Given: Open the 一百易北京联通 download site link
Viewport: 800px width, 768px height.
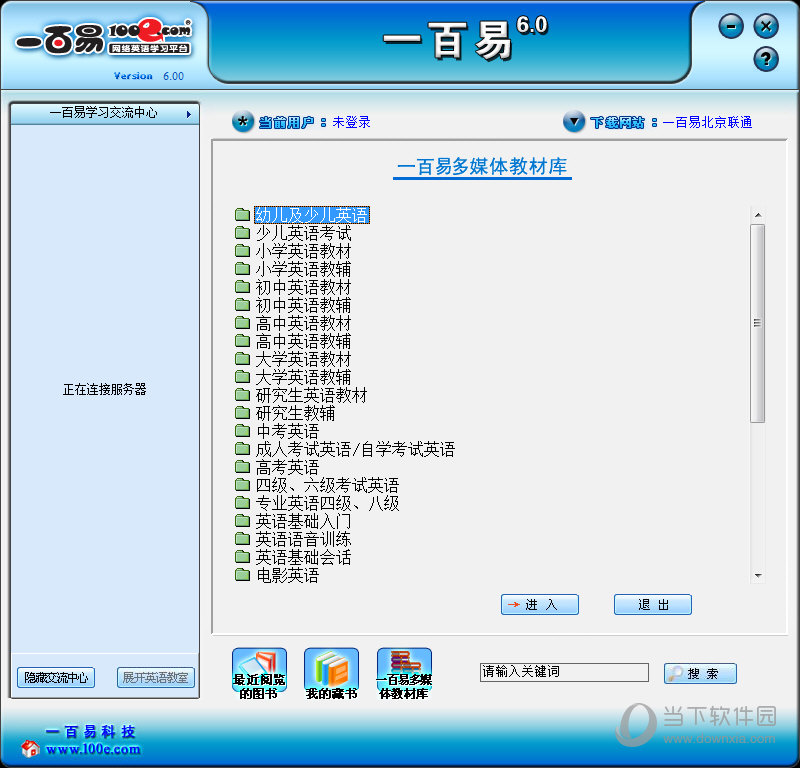Looking at the screenshot, I should 707,122.
